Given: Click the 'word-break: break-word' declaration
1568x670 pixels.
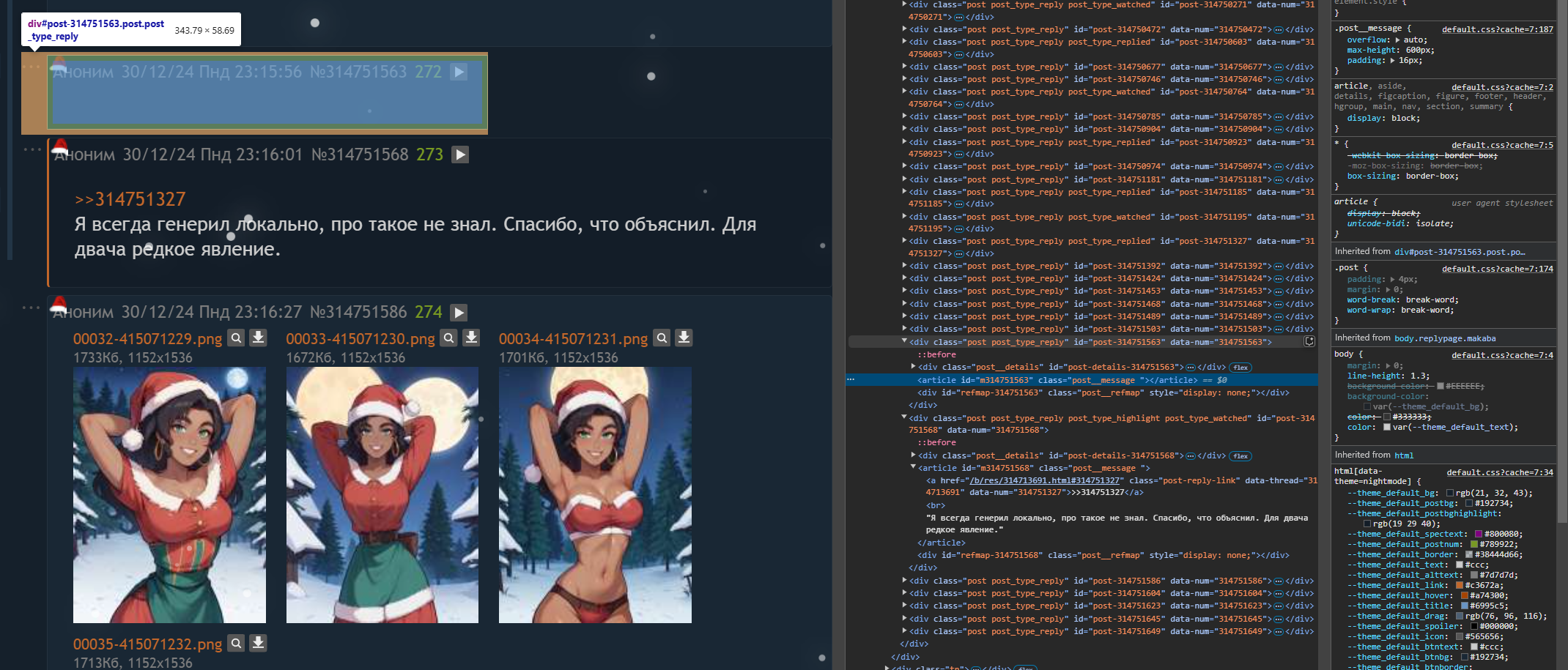Looking at the screenshot, I should point(1402,300).
